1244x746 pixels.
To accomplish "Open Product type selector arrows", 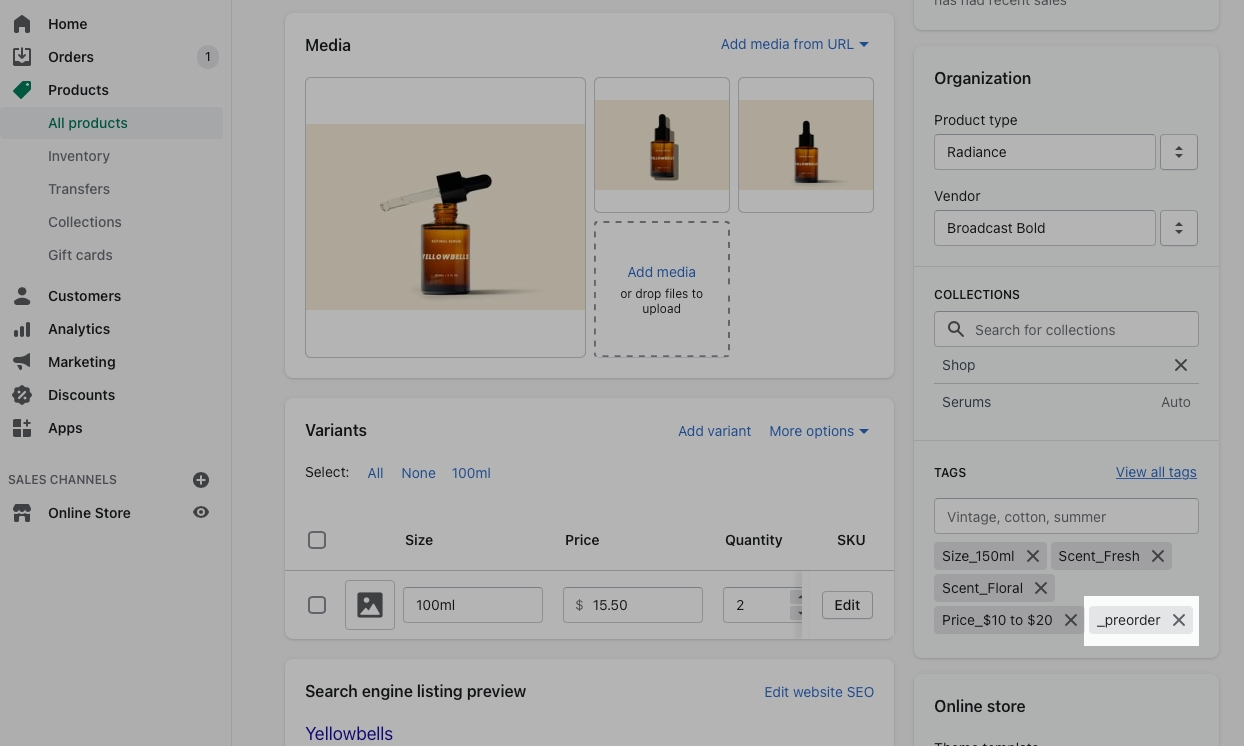I will point(1178,152).
